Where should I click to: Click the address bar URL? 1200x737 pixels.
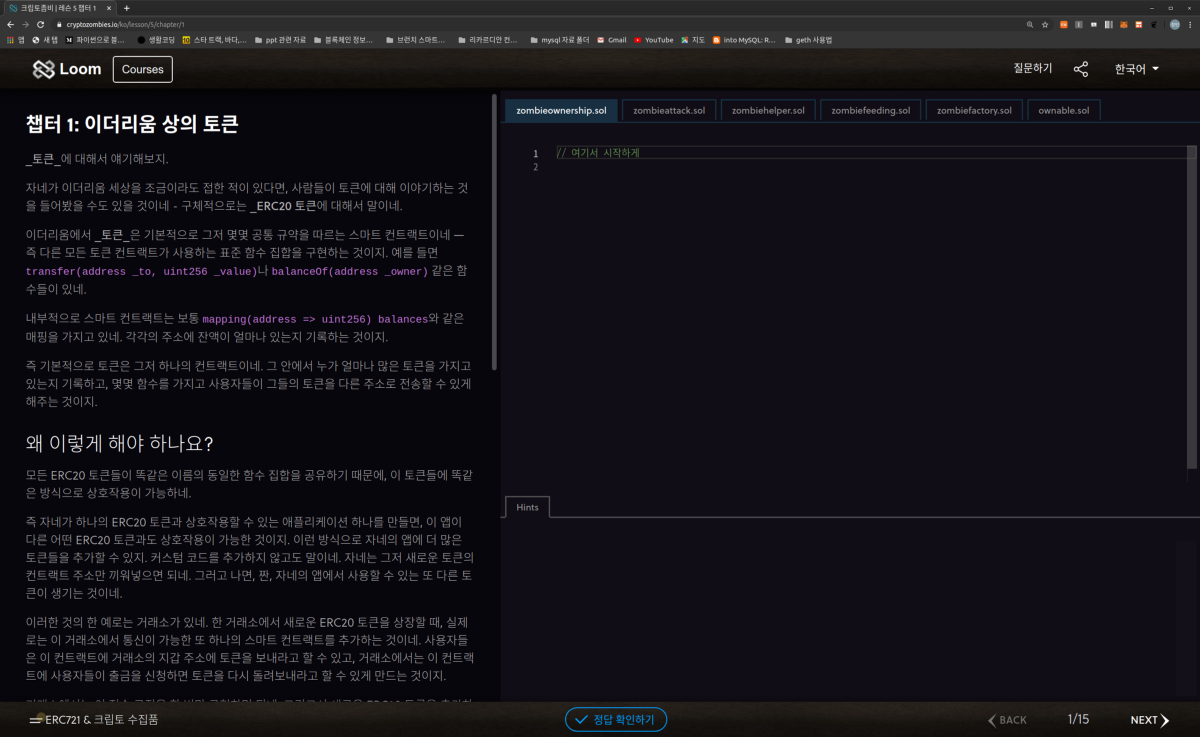tap(126, 24)
